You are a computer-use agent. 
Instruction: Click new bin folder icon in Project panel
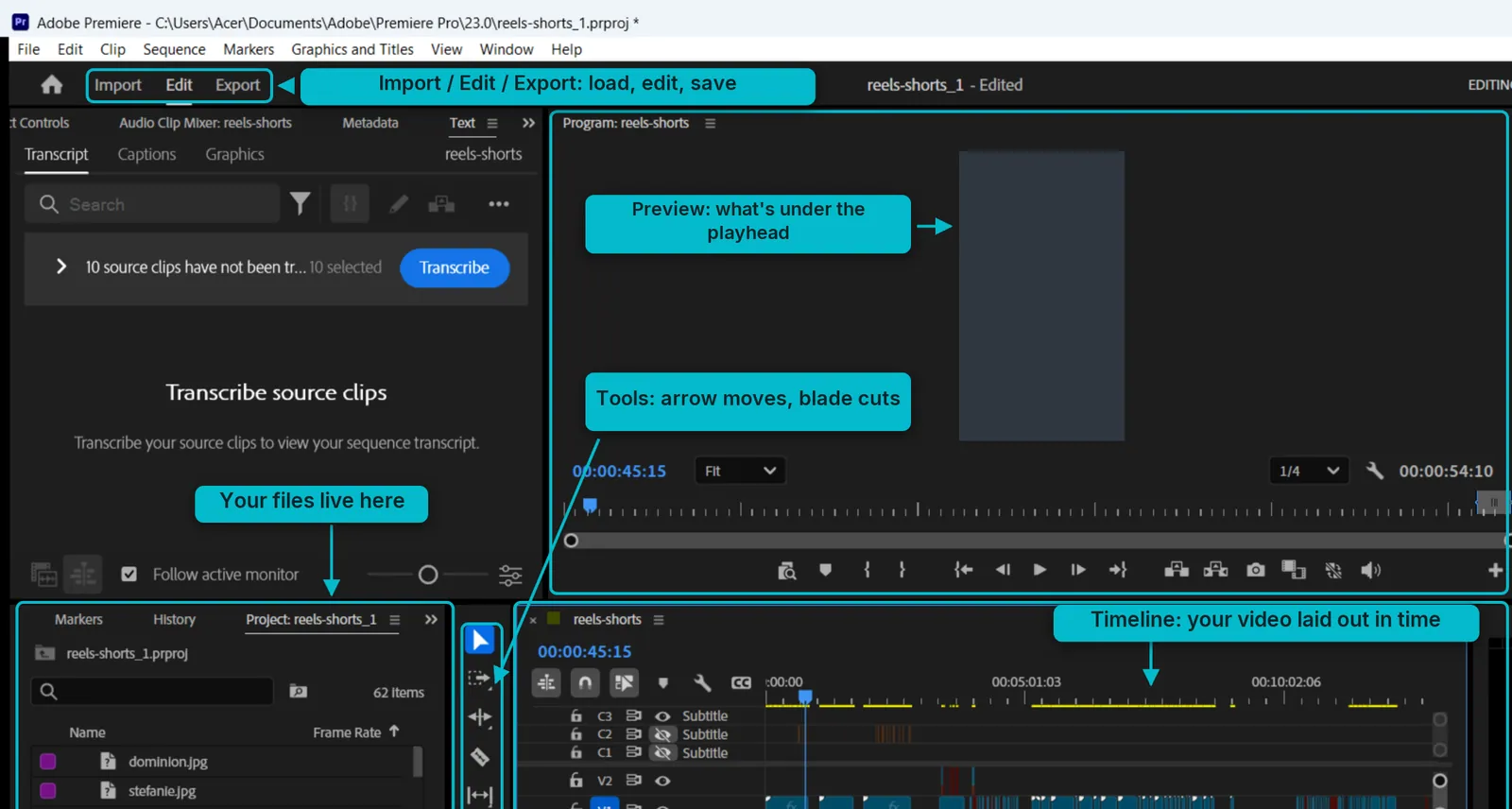299,692
